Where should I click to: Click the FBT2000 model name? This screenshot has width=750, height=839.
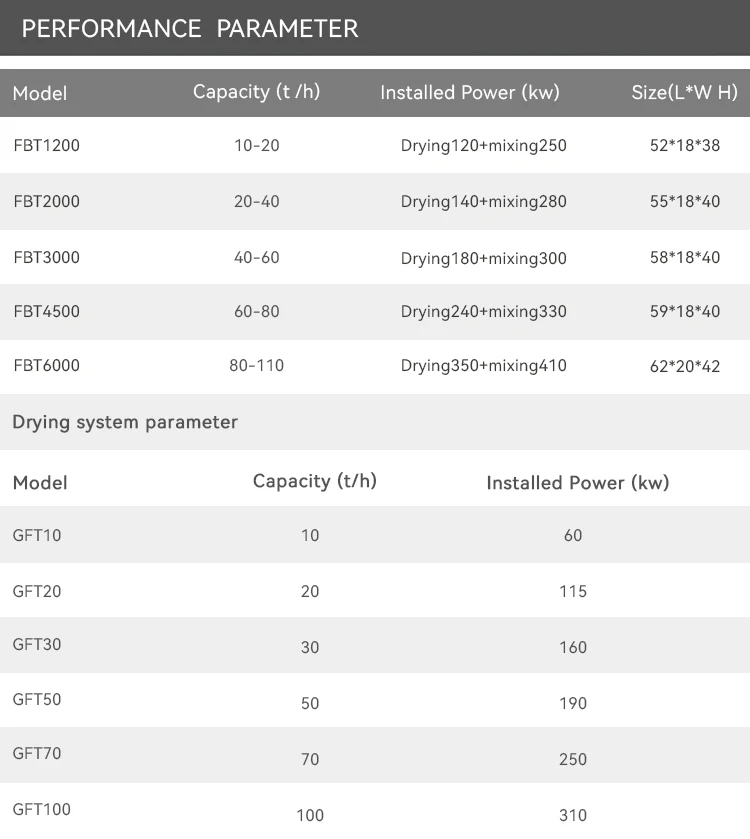[46, 201]
